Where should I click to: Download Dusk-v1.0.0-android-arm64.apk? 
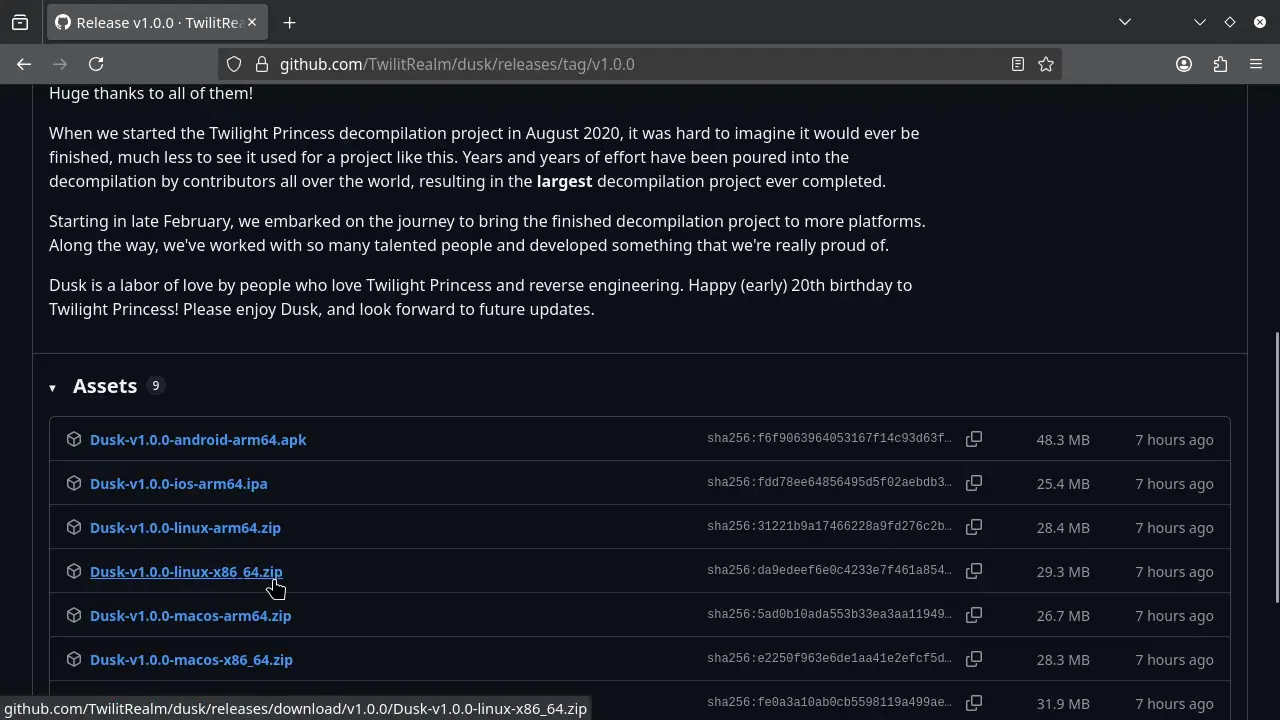pyautogui.click(x=198, y=440)
